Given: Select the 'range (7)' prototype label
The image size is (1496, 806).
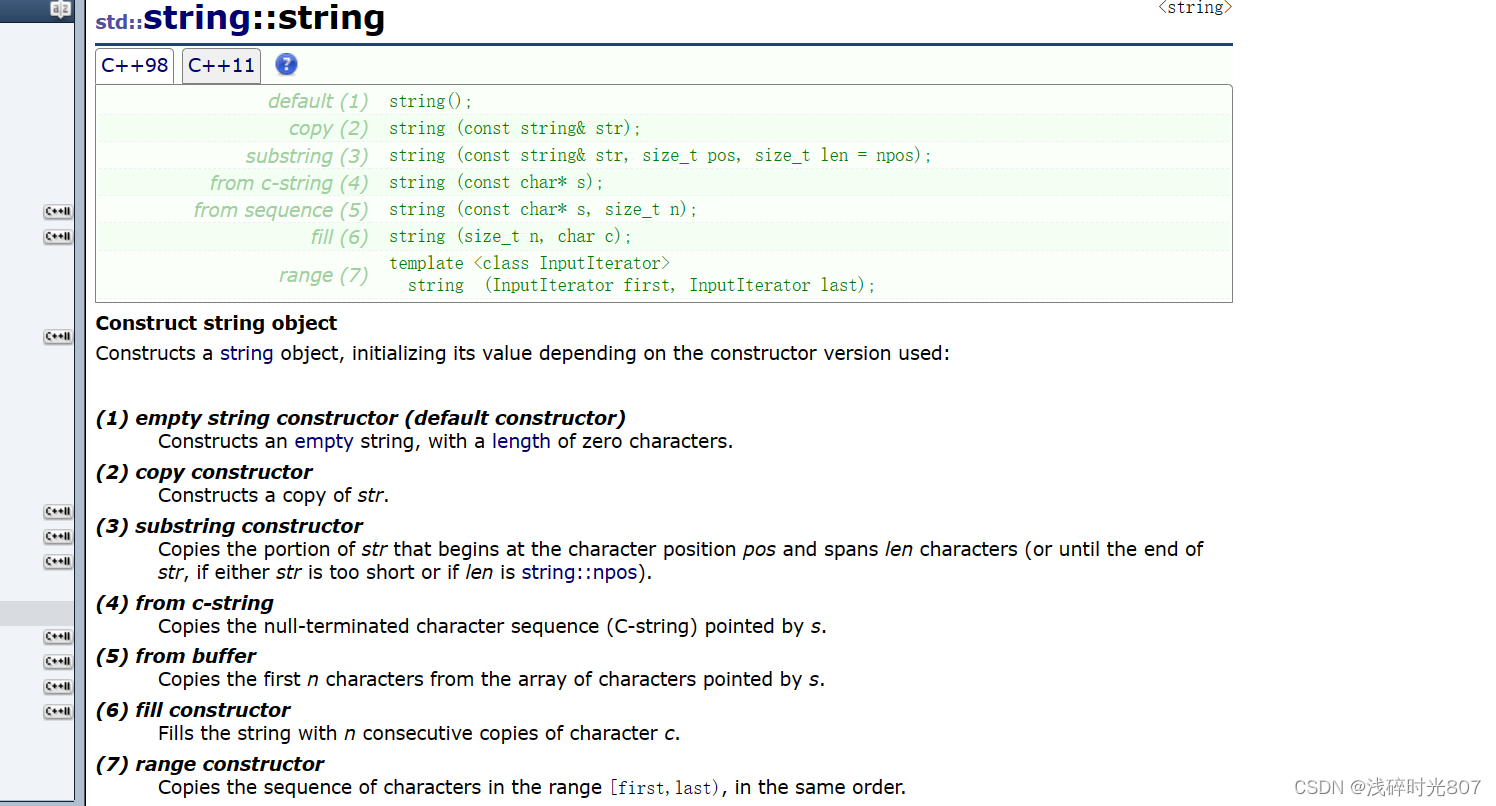Looking at the screenshot, I should (x=323, y=275).
